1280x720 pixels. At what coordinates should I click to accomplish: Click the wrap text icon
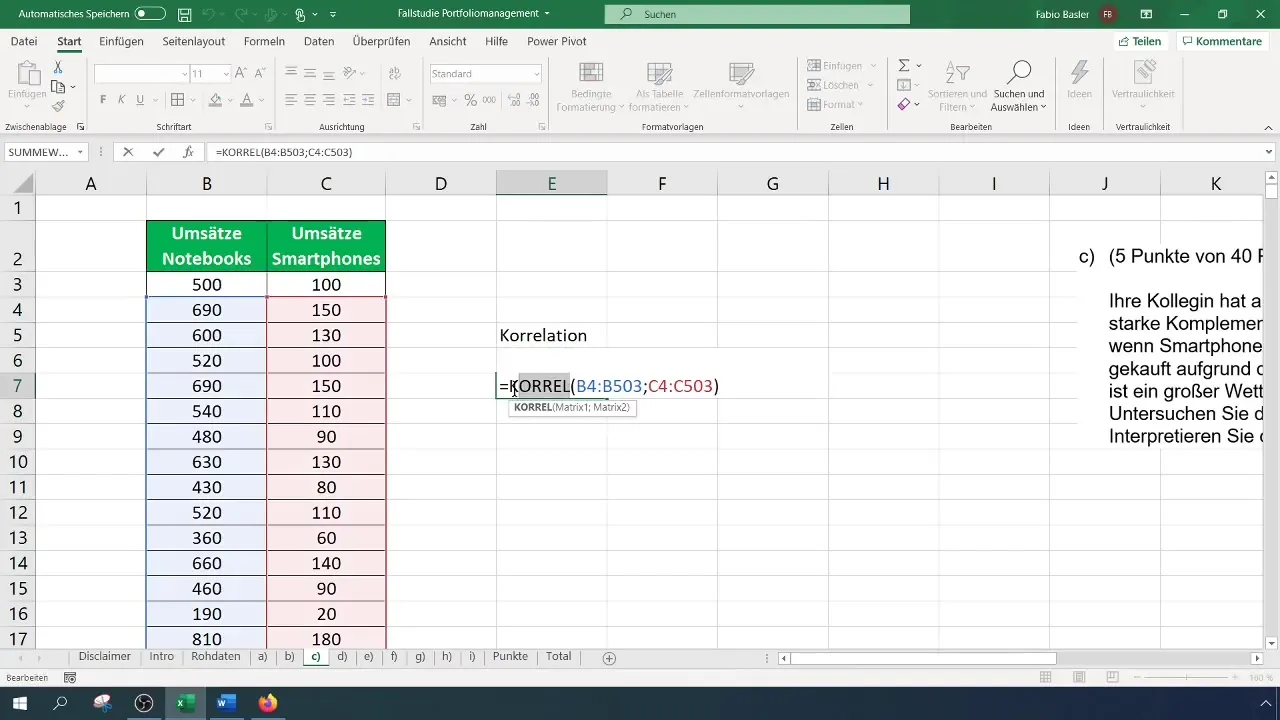pos(394,73)
